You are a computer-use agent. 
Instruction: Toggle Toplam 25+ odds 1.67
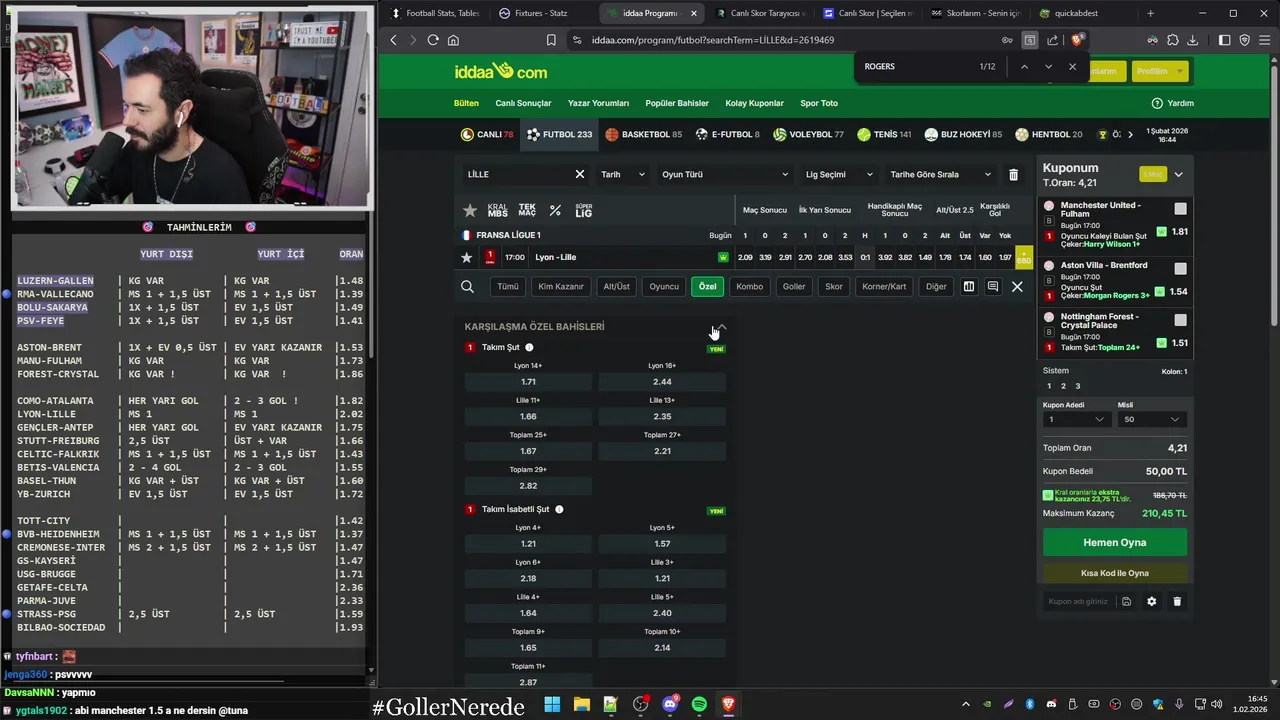[528, 451]
